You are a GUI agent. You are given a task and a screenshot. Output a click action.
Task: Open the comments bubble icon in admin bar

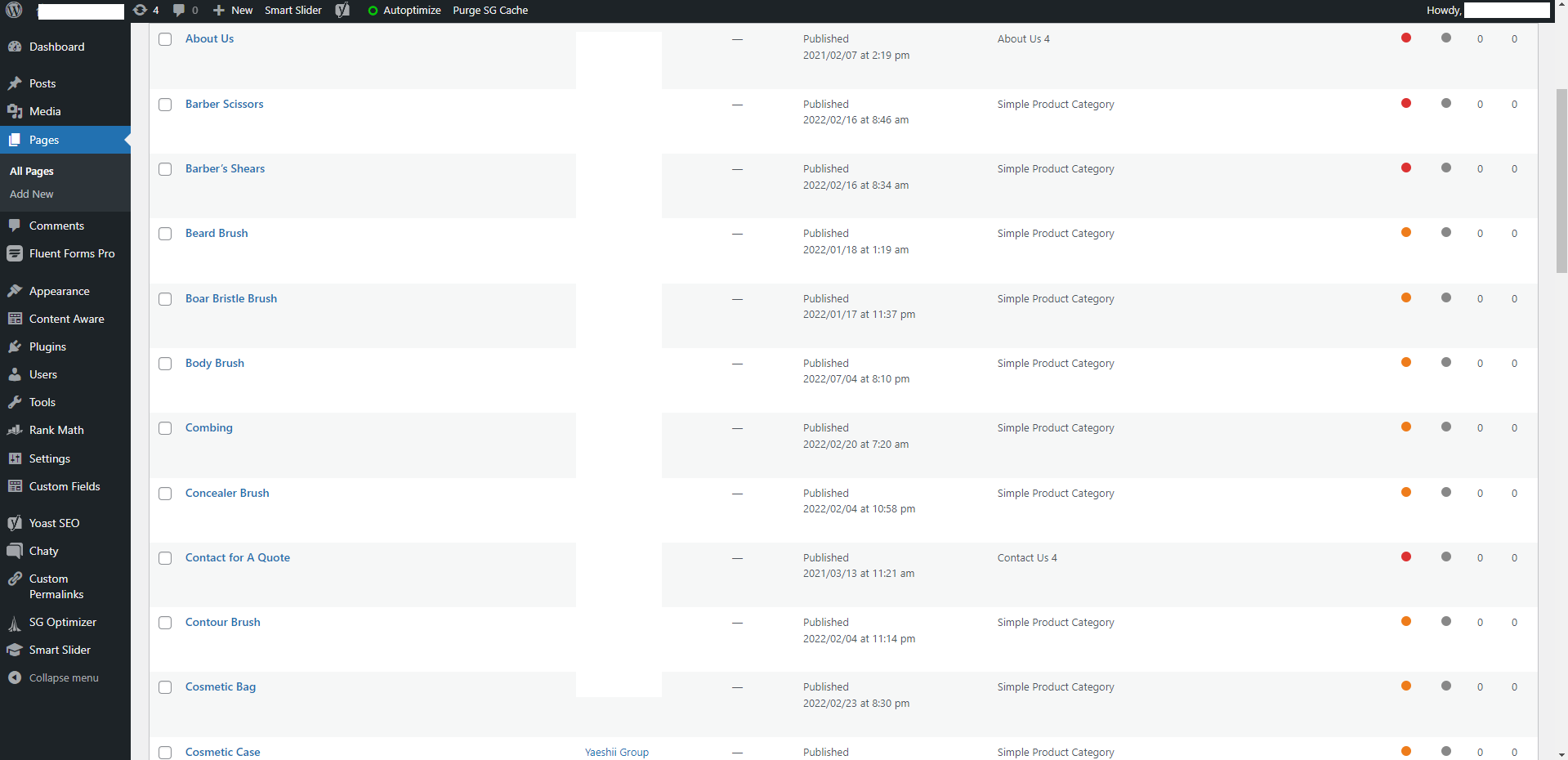pos(183,11)
